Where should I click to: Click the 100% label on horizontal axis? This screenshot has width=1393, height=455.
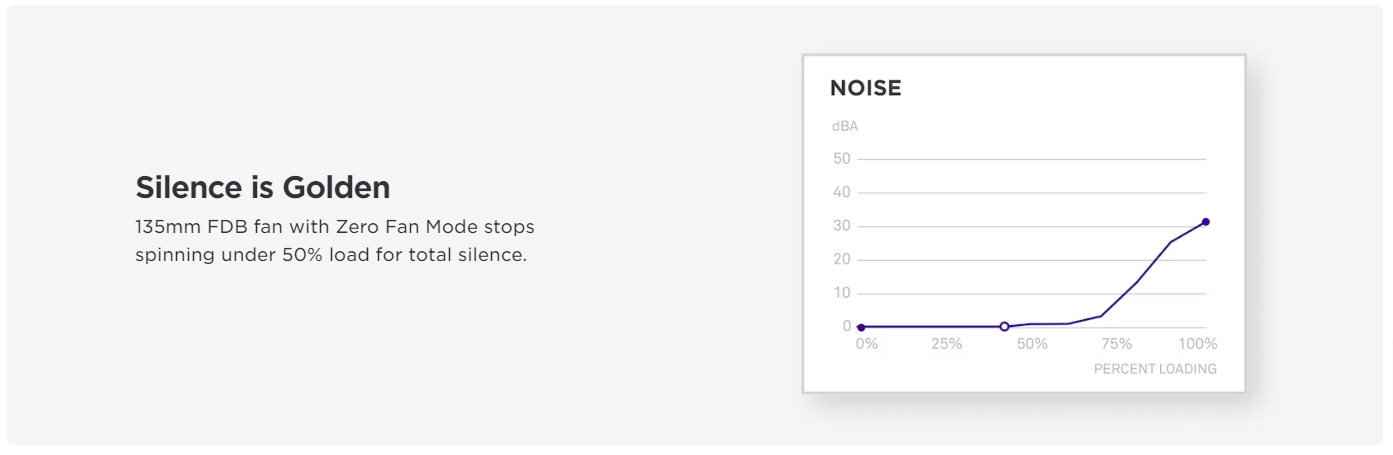coord(1198,344)
